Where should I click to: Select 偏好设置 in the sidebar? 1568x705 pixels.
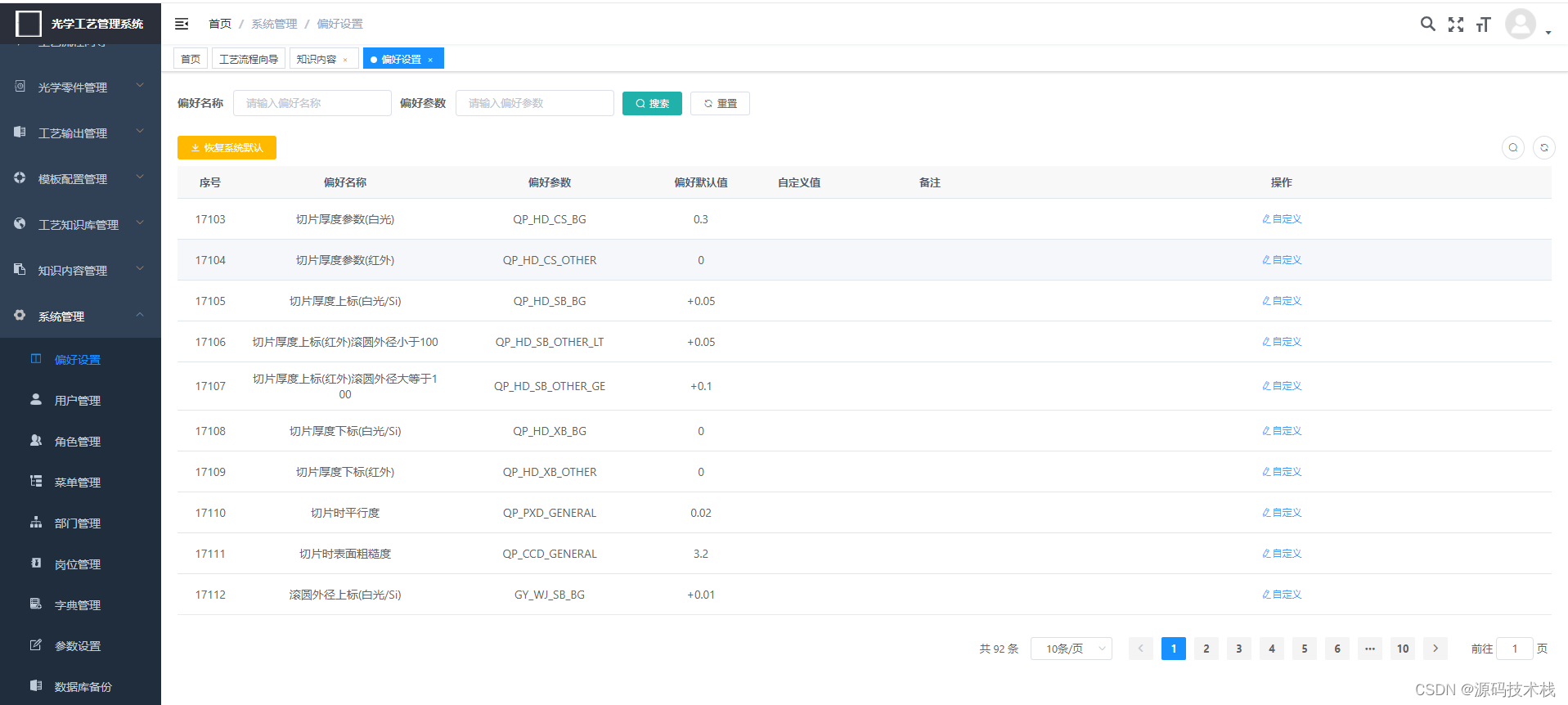80,359
